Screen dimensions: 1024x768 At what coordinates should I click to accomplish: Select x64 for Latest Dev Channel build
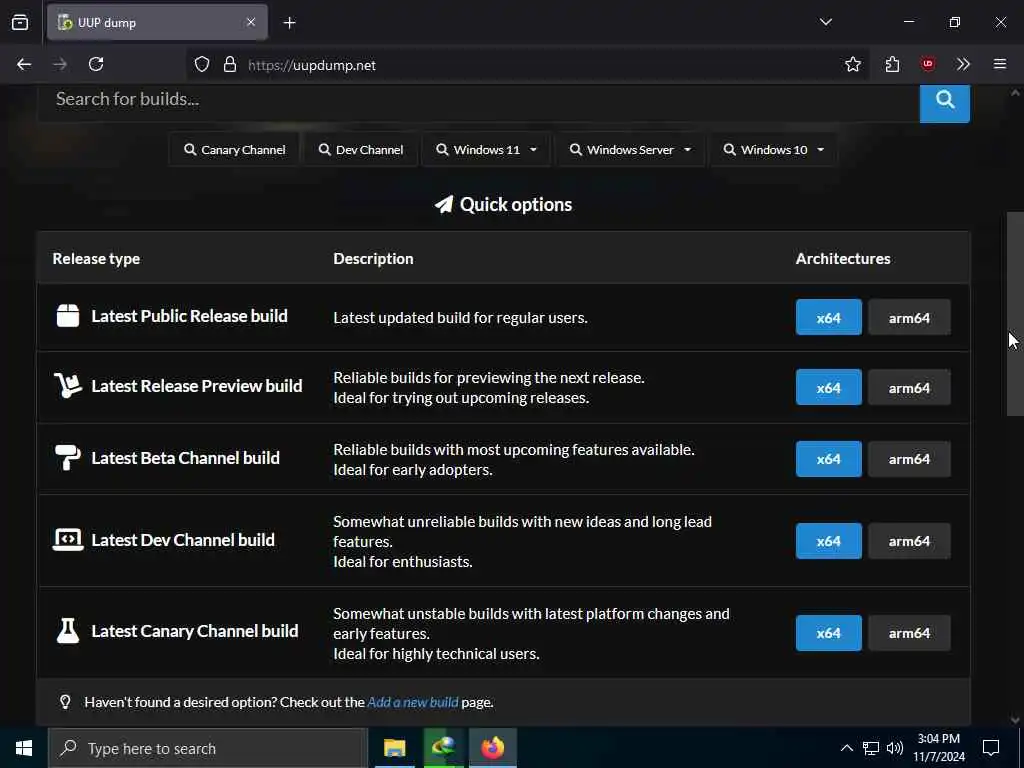tap(828, 541)
